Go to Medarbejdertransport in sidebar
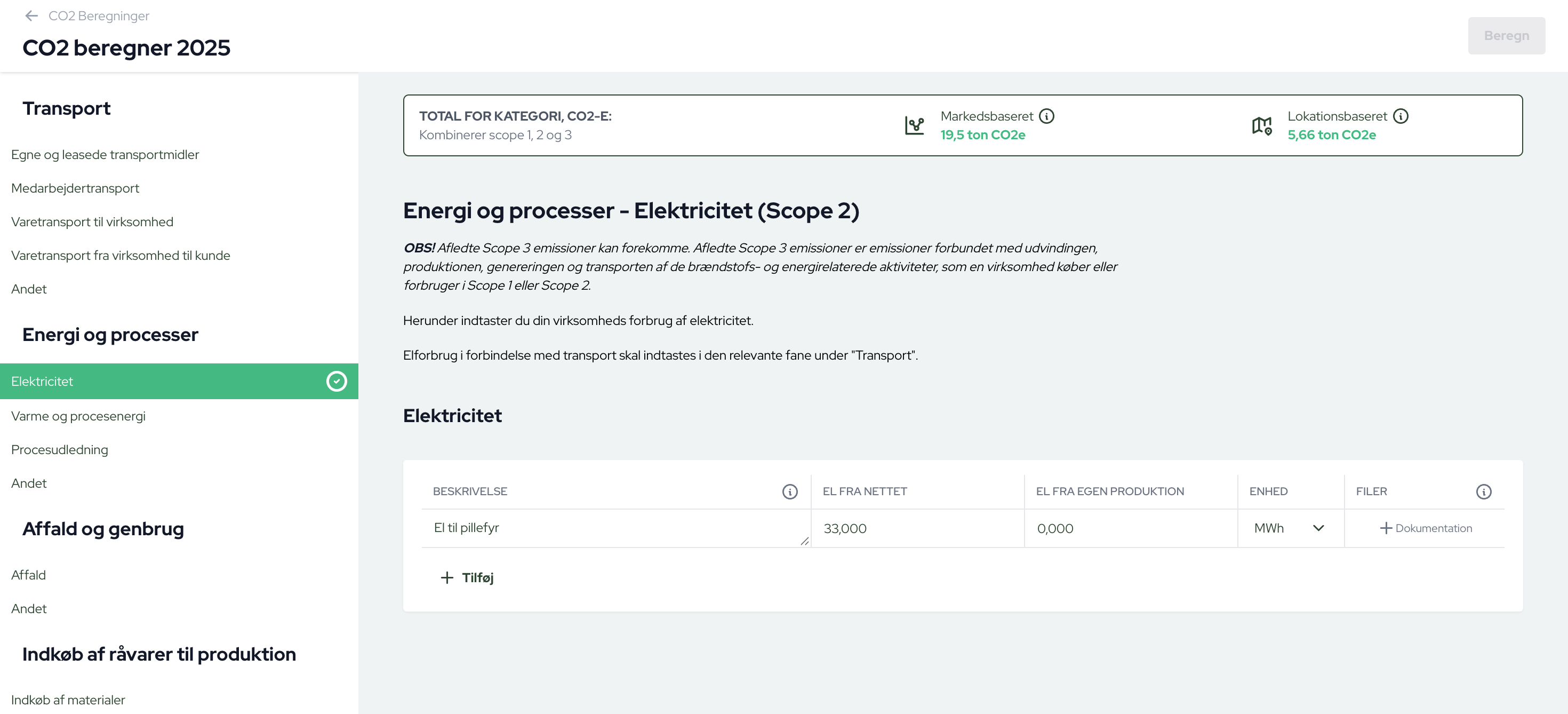The image size is (1568, 714). pyautogui.click(x=75, y=188)
